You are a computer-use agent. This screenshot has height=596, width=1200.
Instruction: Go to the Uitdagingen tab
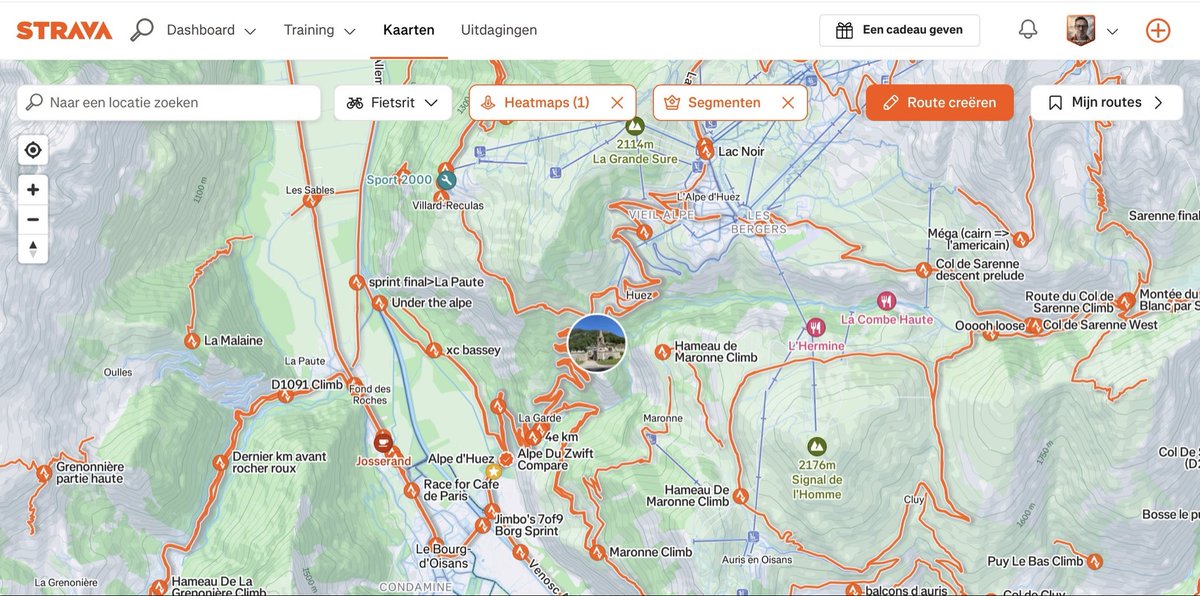pyautogui.click(x=499, y=30)
